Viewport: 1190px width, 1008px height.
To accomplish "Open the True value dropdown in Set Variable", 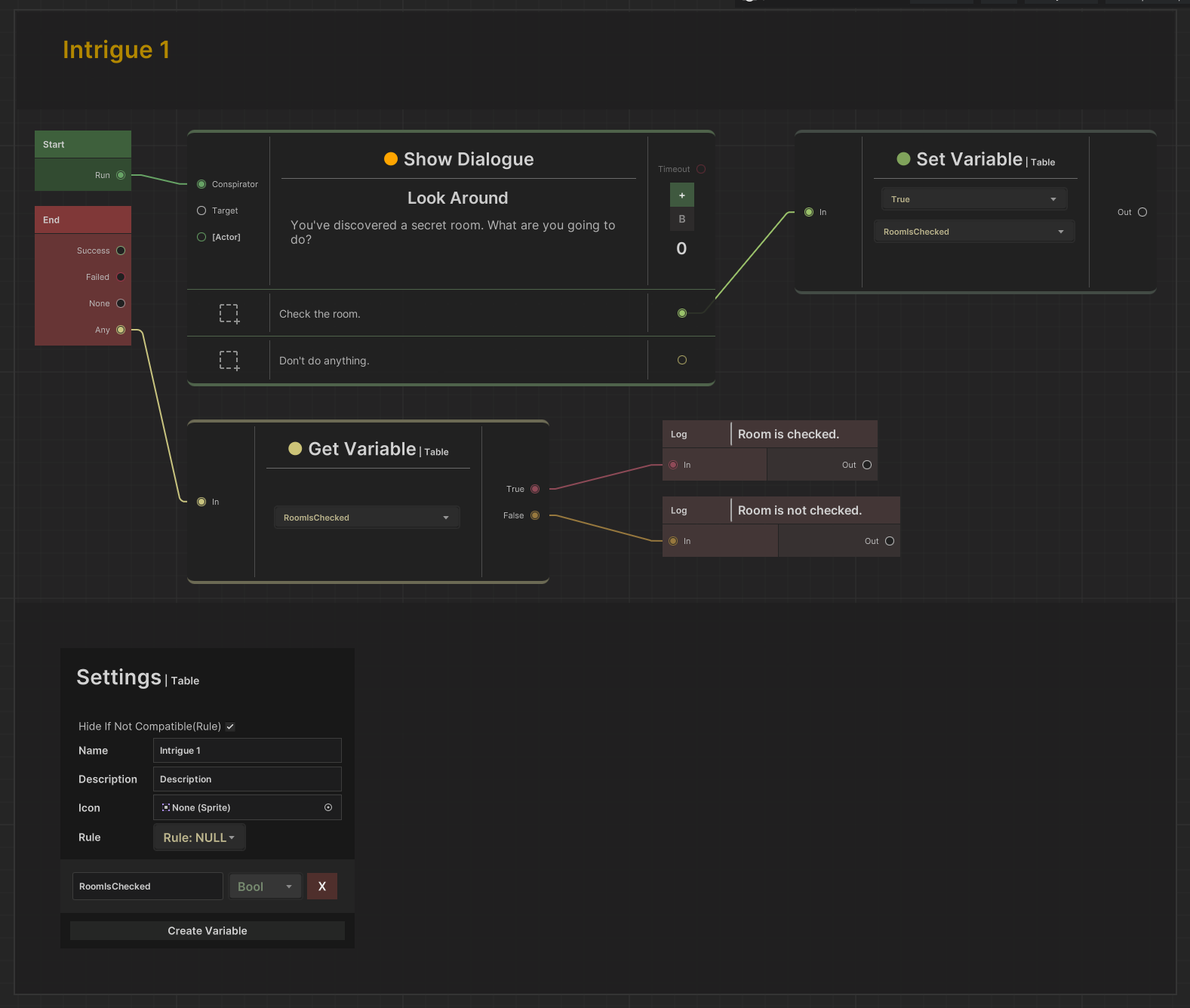I will (973, 199).
